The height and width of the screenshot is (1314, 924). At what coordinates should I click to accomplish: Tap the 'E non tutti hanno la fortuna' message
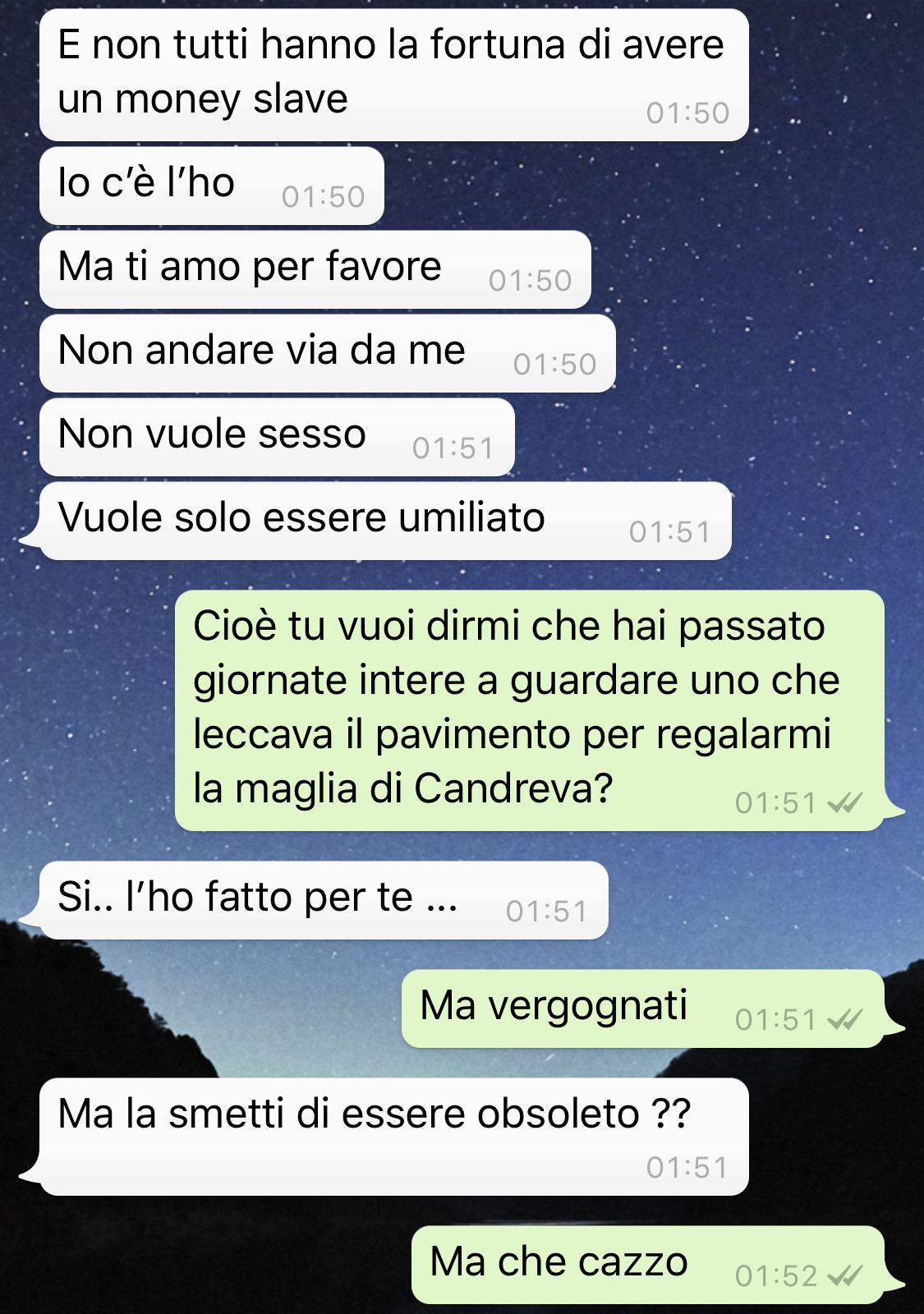pyautogui.click(x=394, y=75)
